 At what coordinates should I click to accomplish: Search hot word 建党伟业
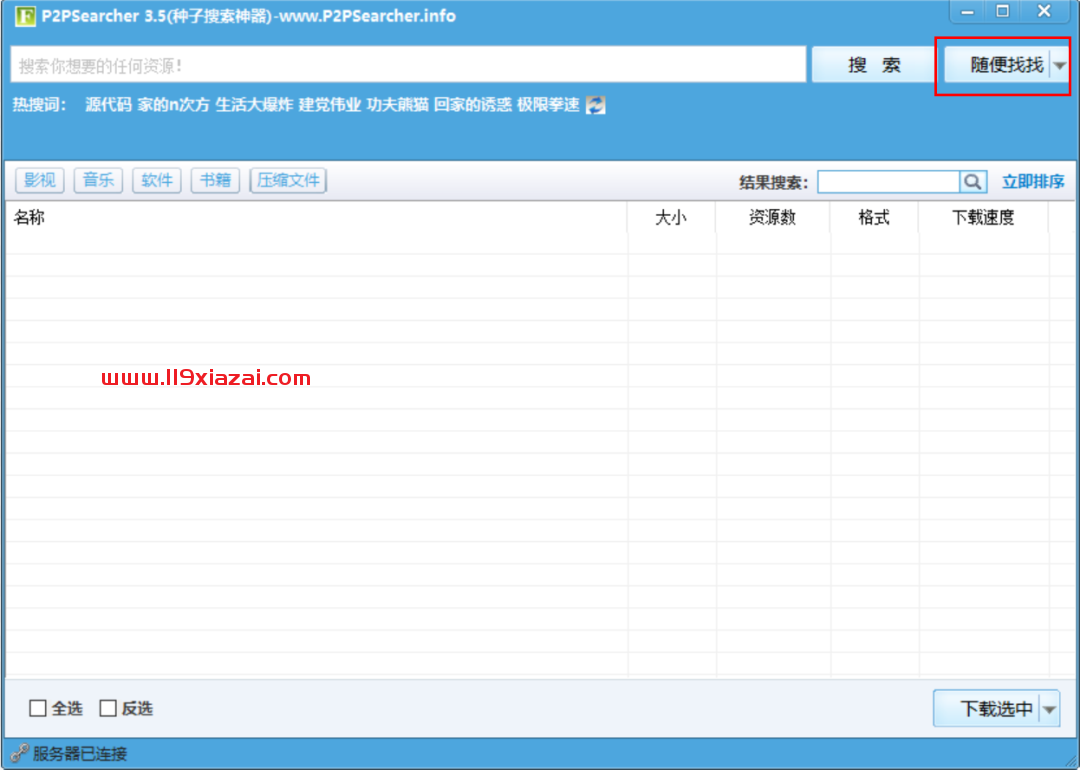pyautogui.click(x=329, y=105)
